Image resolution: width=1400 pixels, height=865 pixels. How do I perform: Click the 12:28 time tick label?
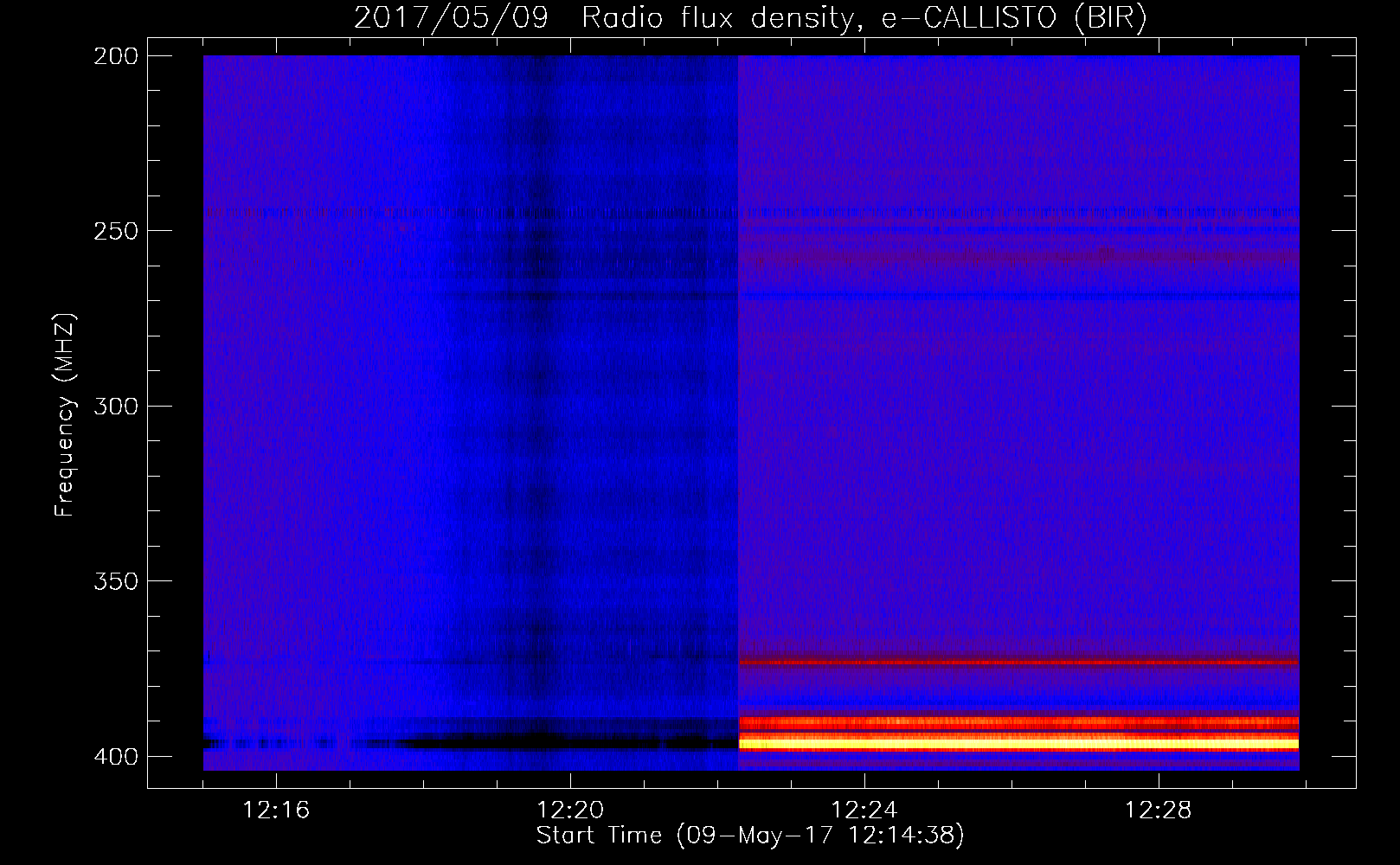click(1158, 811)
